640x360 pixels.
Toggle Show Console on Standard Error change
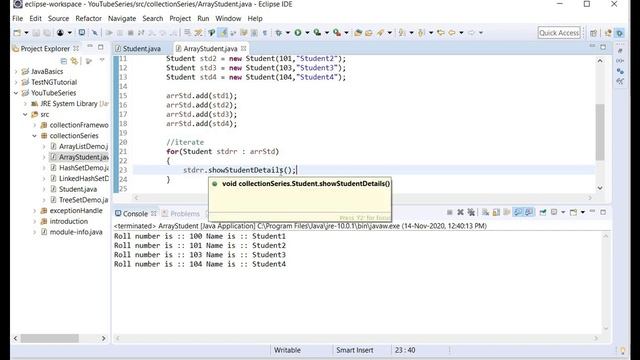(x=529, y=212)
